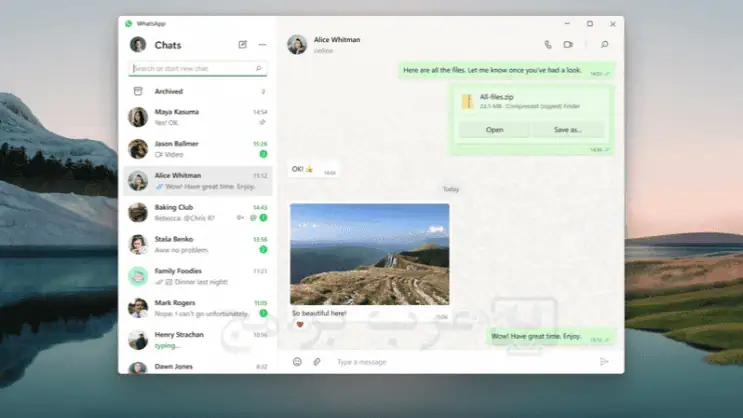
Task: Click the heart reaction under the photo
Action: click(x=299, y=325)
